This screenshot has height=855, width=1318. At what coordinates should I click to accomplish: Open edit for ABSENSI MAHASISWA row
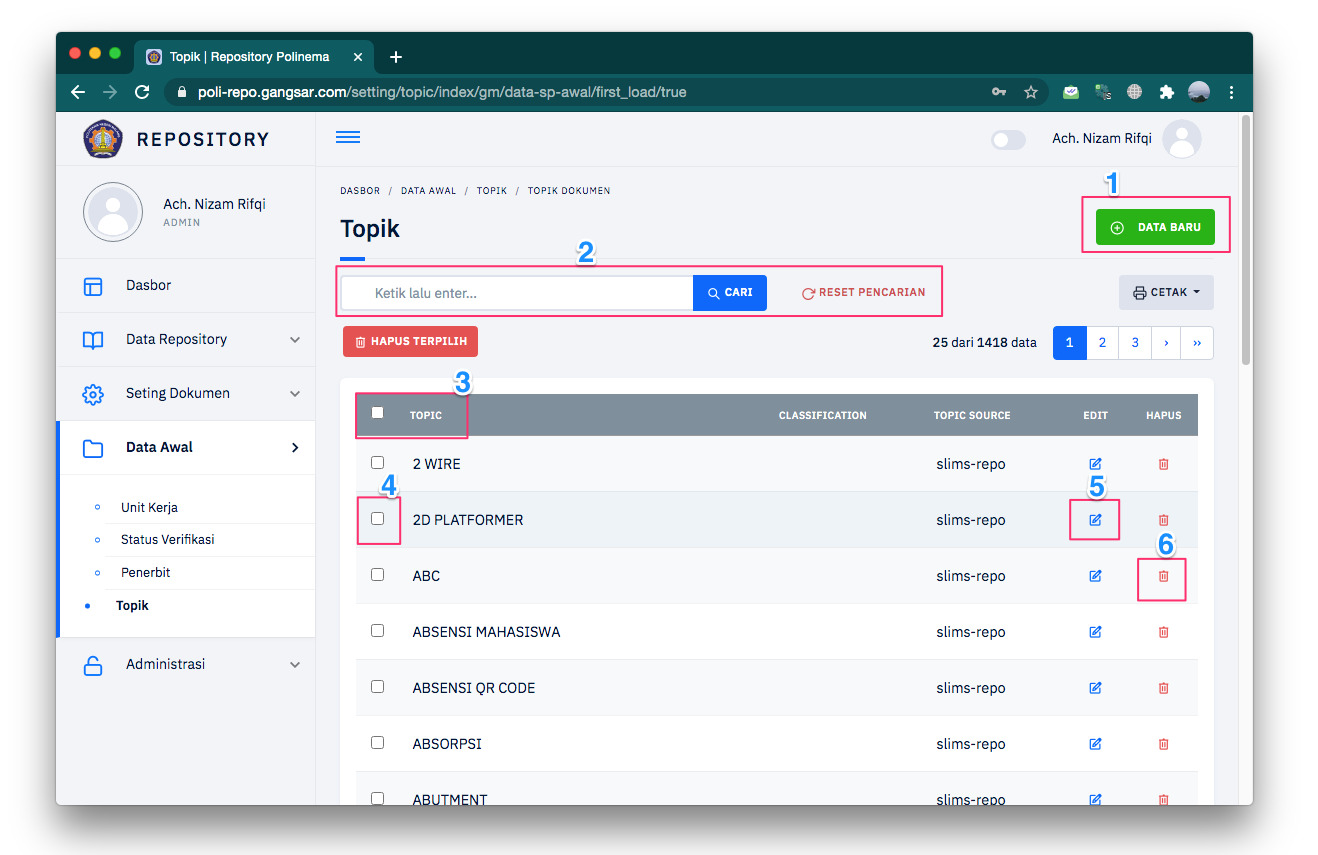pyautogui.click(x=1095, y=632)
